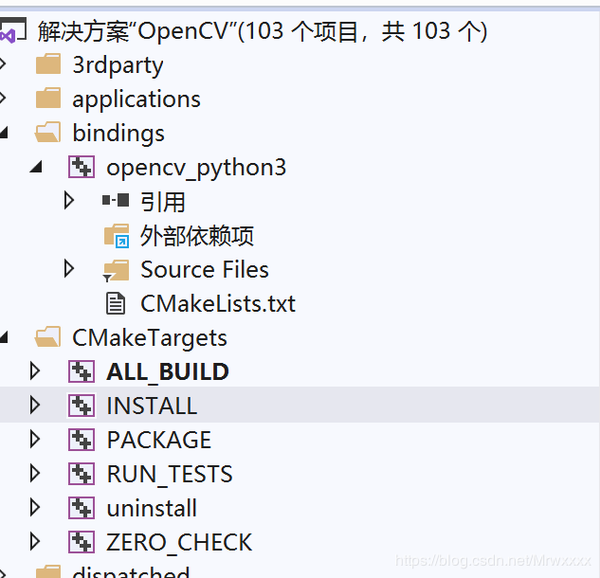Click the CMakeLists.txt file icon

(115, 303)
